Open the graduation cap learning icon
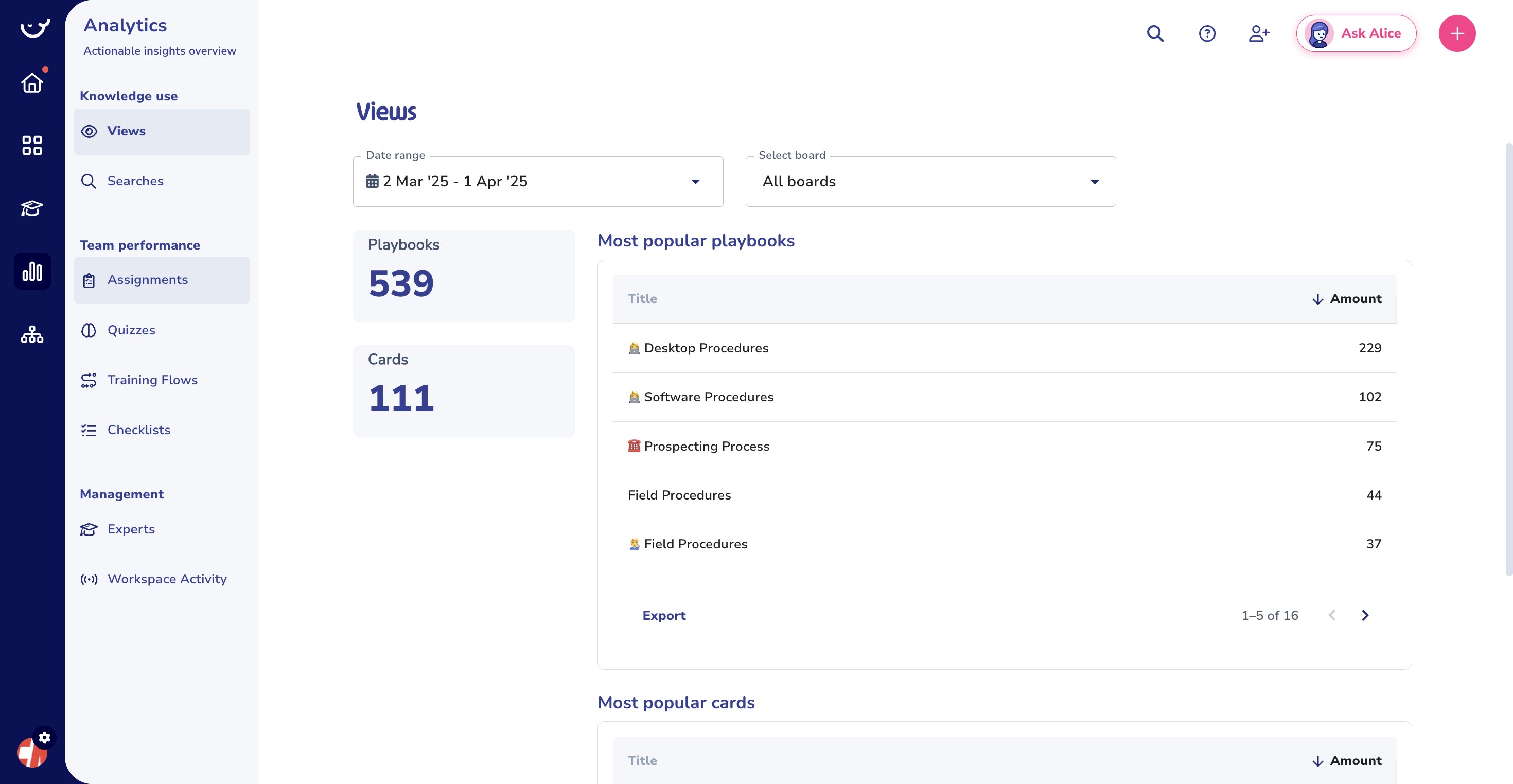The height and width of the screenshot is (784, 1513). [x=32, y=208]
